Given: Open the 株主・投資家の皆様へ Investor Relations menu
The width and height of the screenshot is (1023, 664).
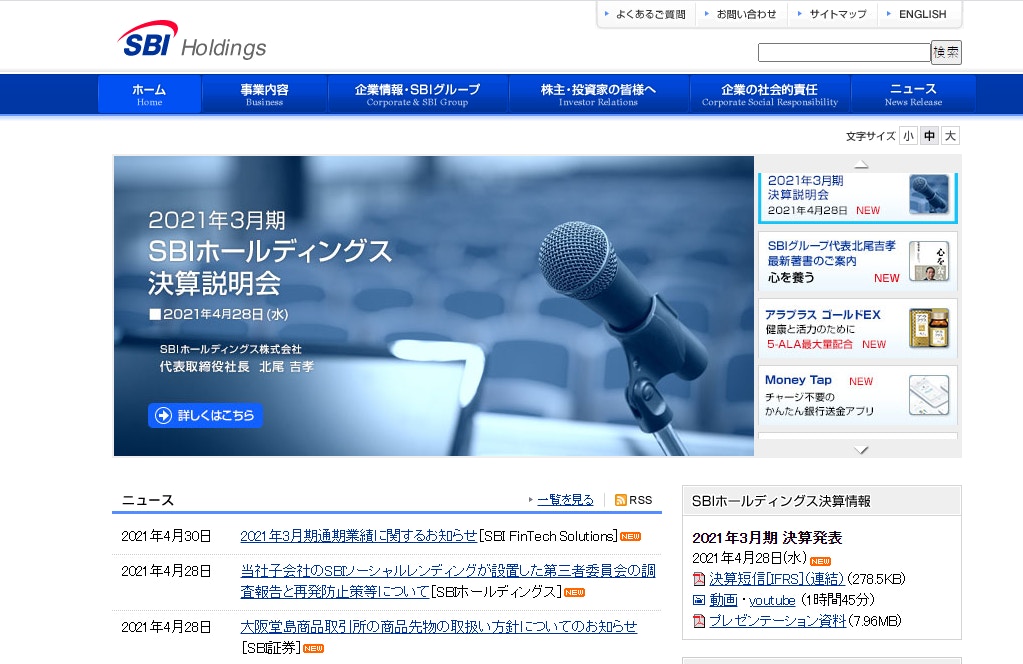Looking at the screenshot, I should (598, 94).
